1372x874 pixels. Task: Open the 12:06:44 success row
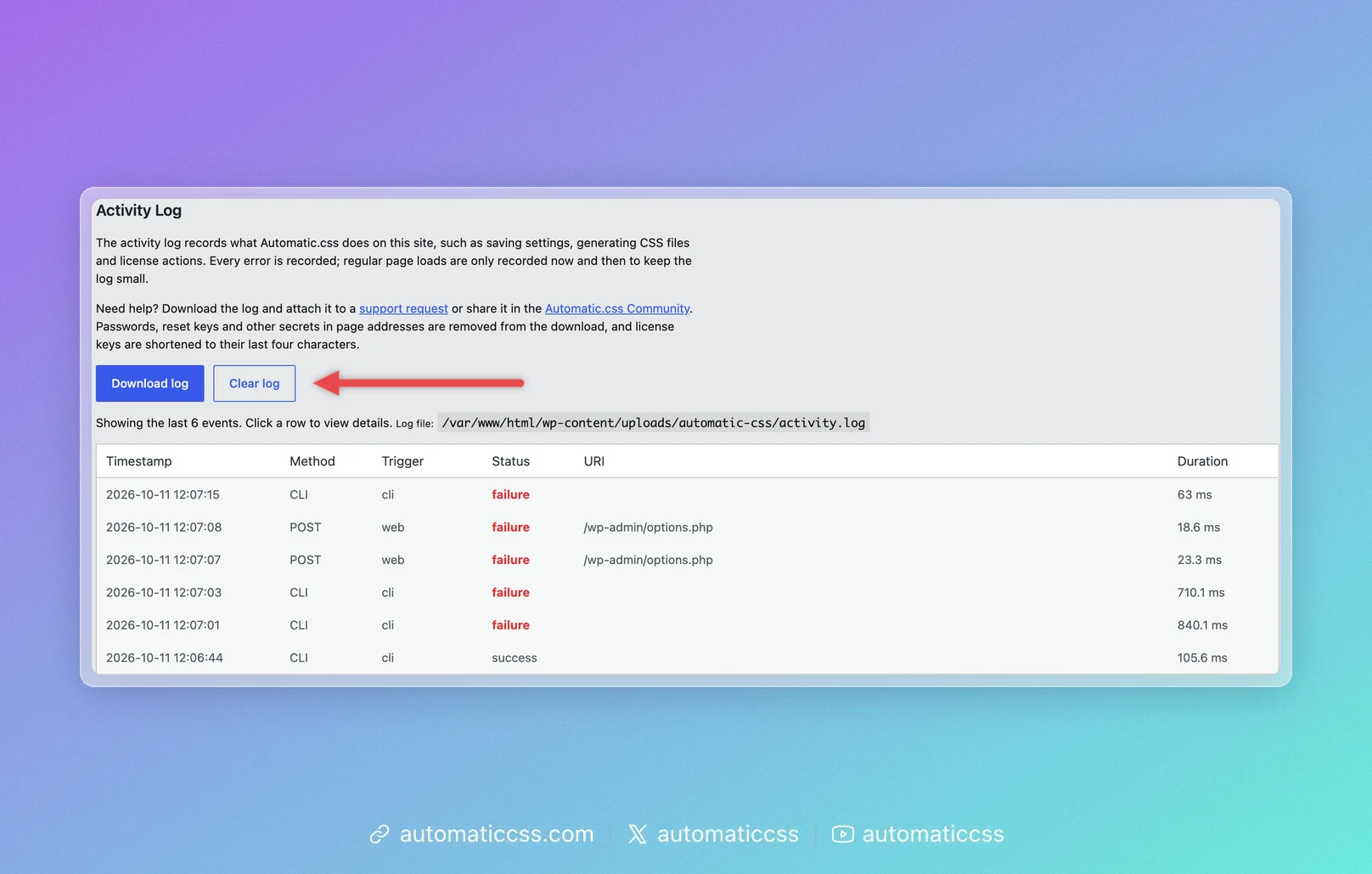coord(687,657)
